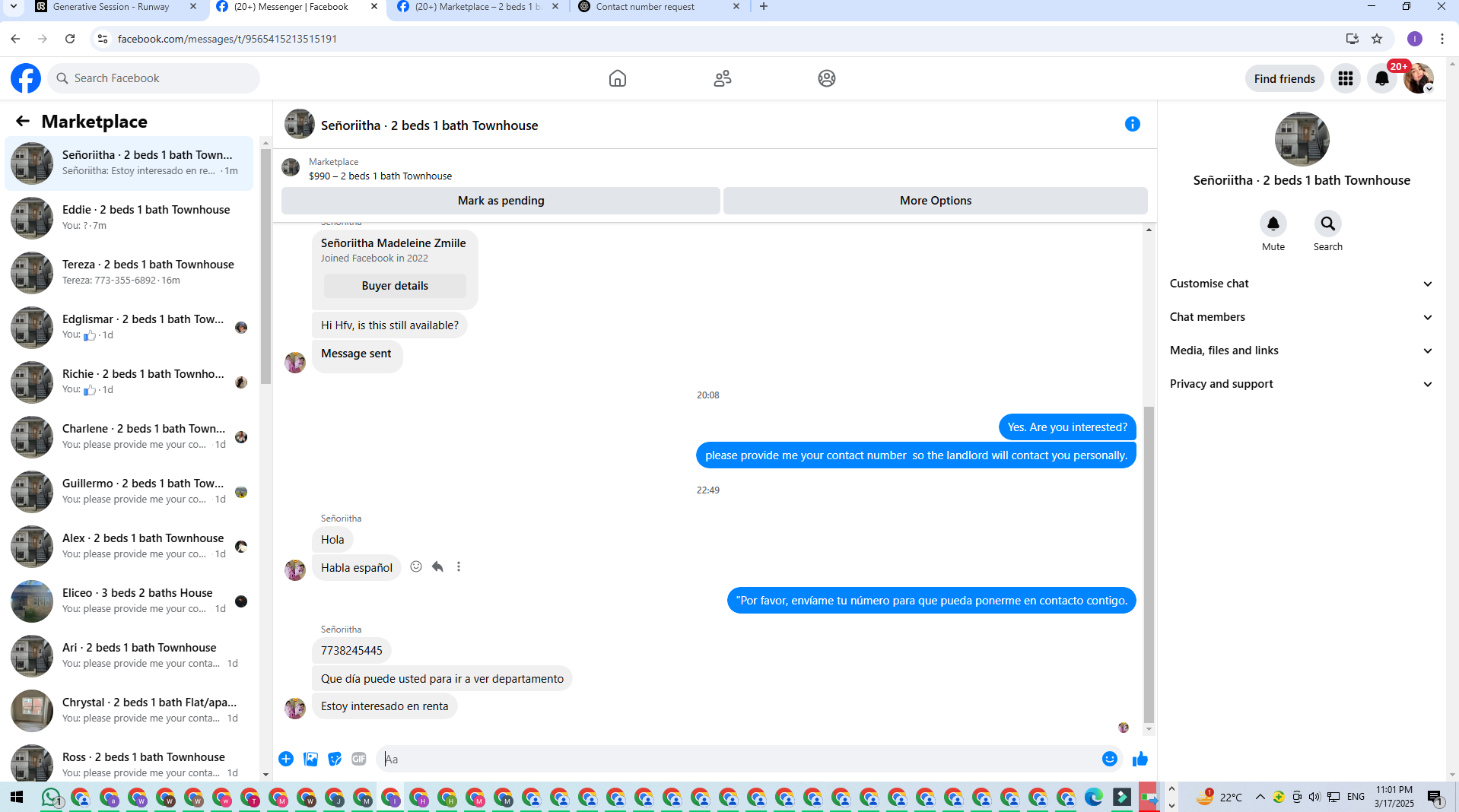Open the Windows Start menu
The image size is (1459, 812).
click(x=17, y=797)
